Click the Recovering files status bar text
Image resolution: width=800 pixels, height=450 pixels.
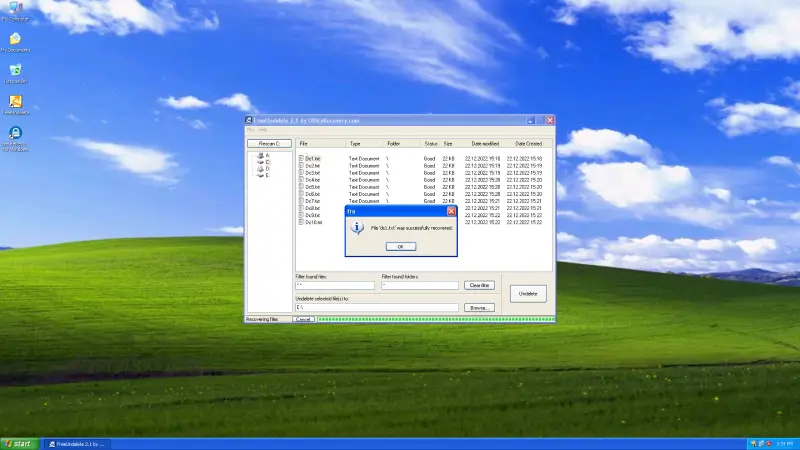[262, 319]
